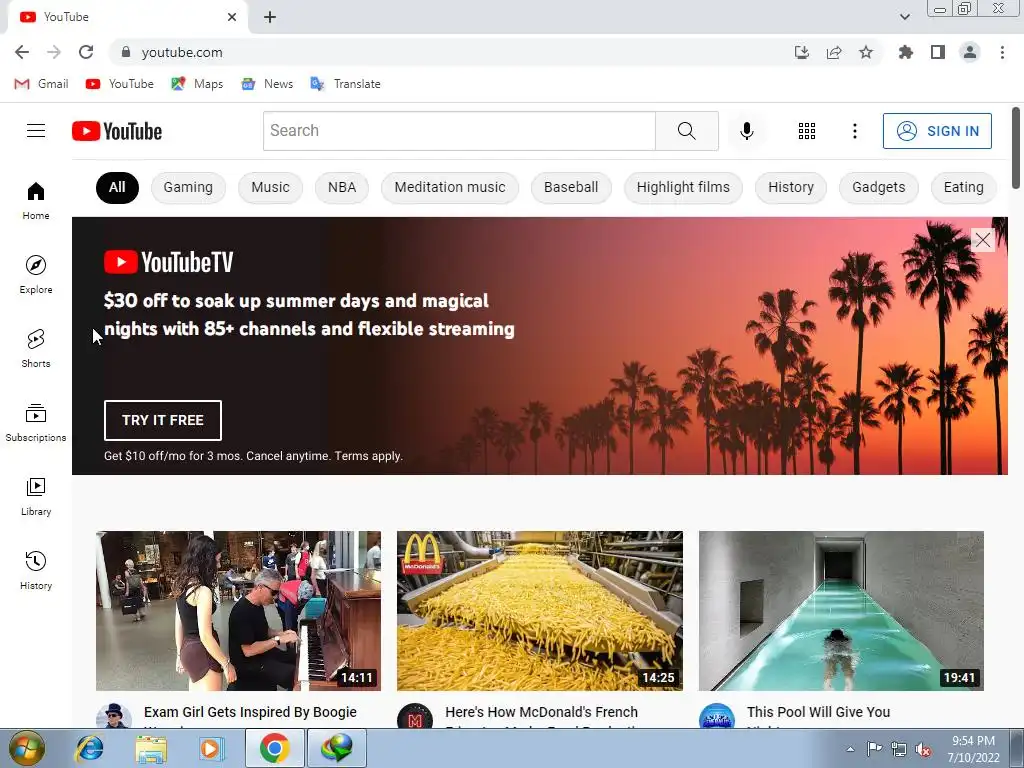View site info lock icon

(x=126, y=52)
